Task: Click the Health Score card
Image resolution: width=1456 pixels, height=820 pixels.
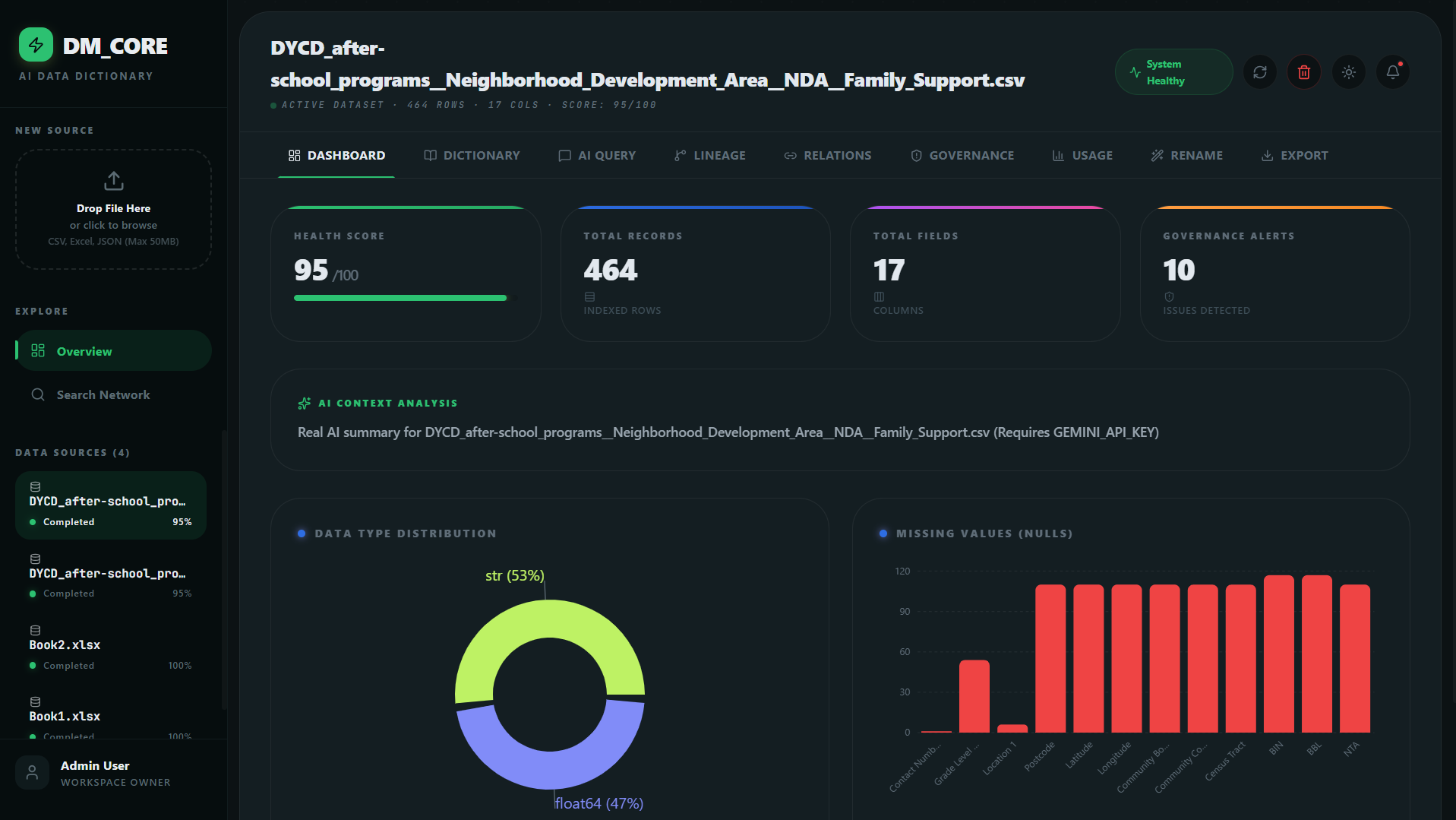Action: click(406, 274)
